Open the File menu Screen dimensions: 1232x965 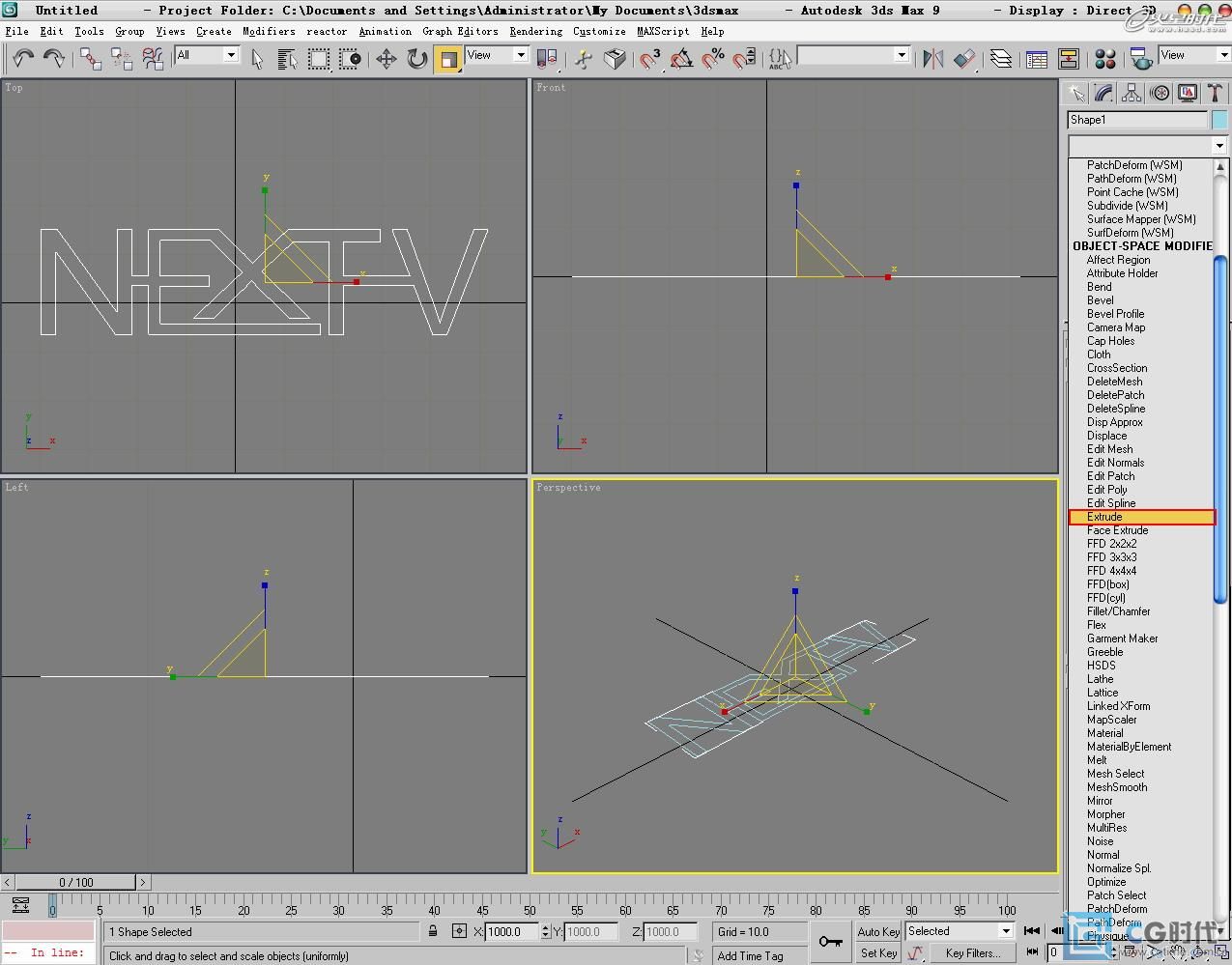click(x=17, y=31)
